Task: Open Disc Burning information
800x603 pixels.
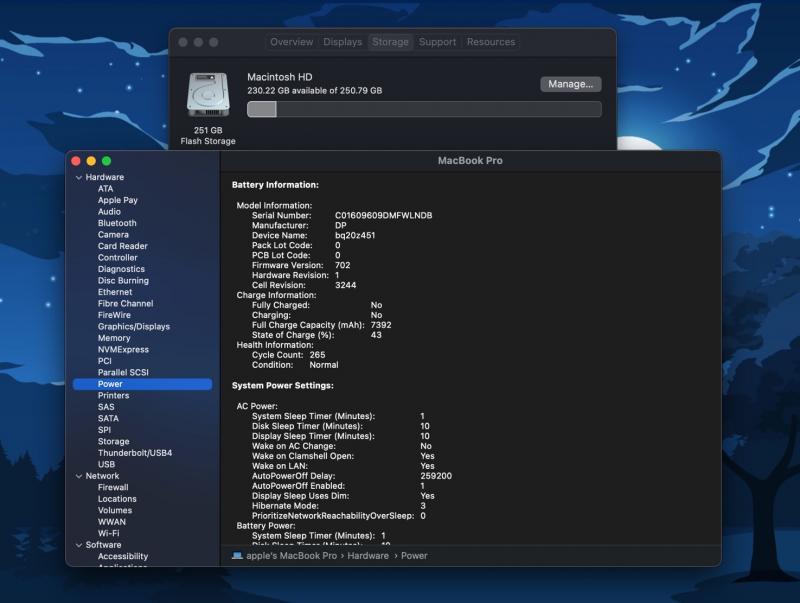Action: pos(123,281)
